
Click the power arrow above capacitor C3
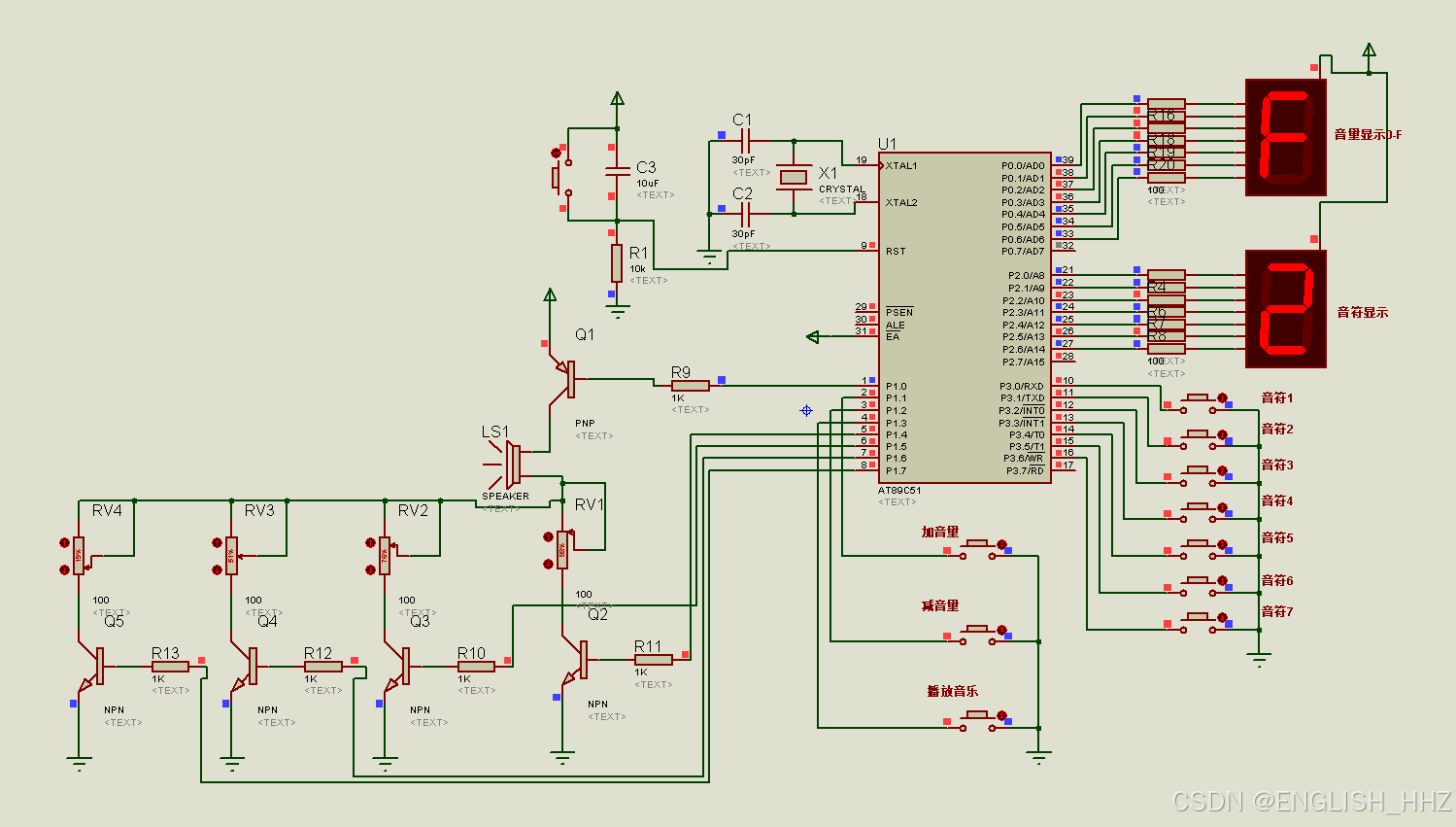617,98
